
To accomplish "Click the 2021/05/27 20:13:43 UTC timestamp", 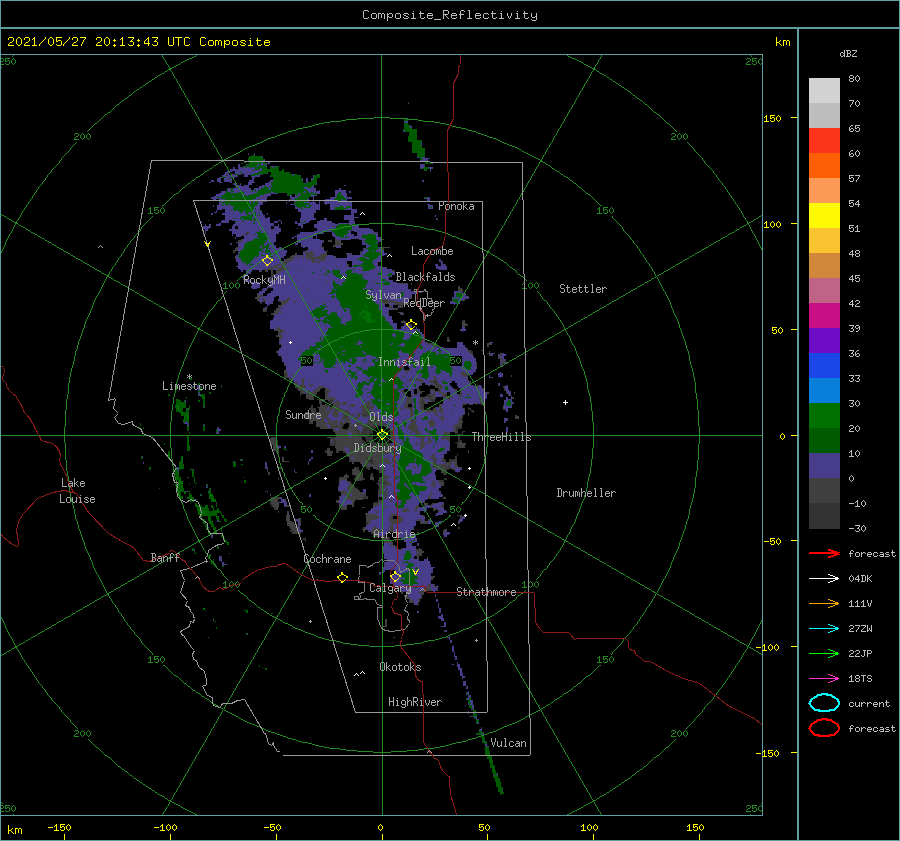I will pos(138,41).
